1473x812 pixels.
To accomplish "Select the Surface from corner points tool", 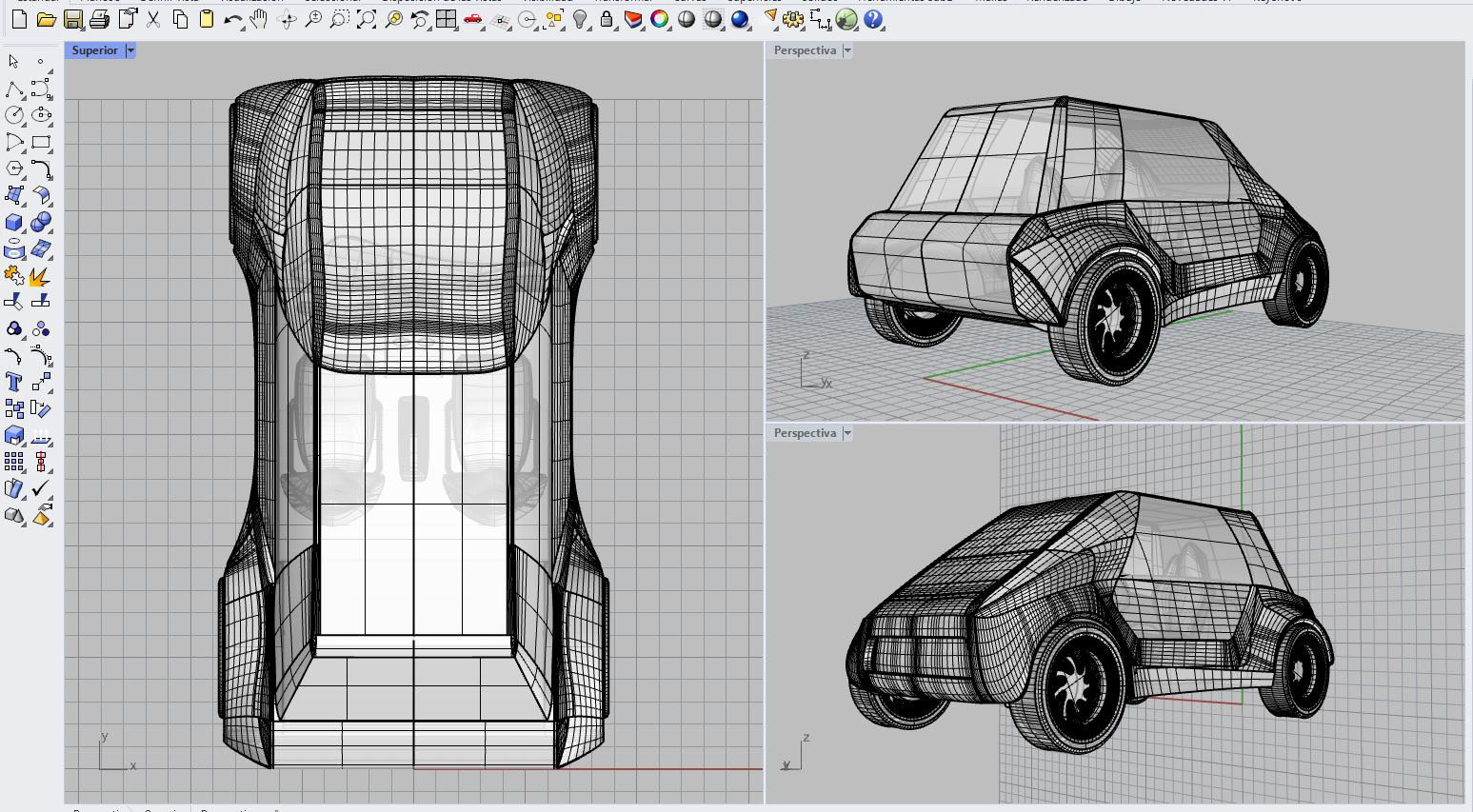I will [x=14, y=195].
